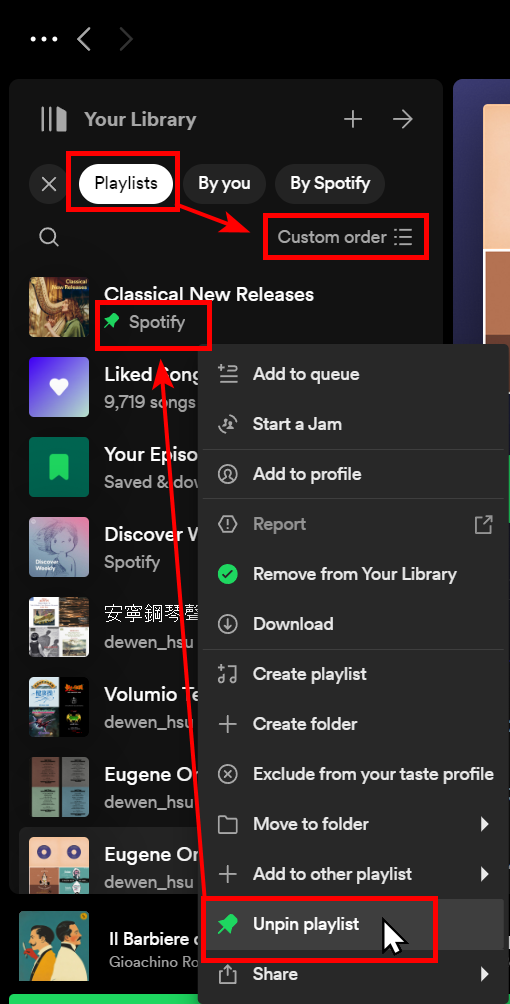Expand the Move to folder submenu
Image resolution: width=510 pixels, height=1004 pixels.
(x=354, y=824)
